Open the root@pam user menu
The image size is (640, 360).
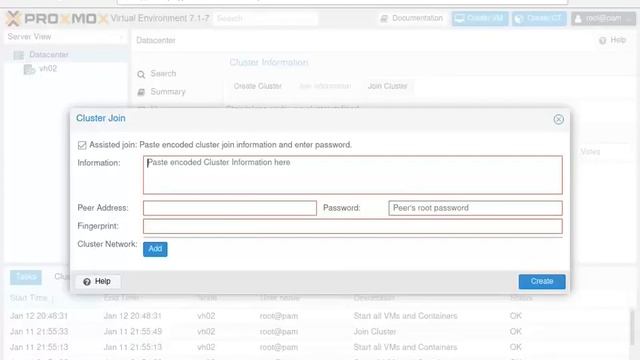pyautogui.click(x=603, y=18)
